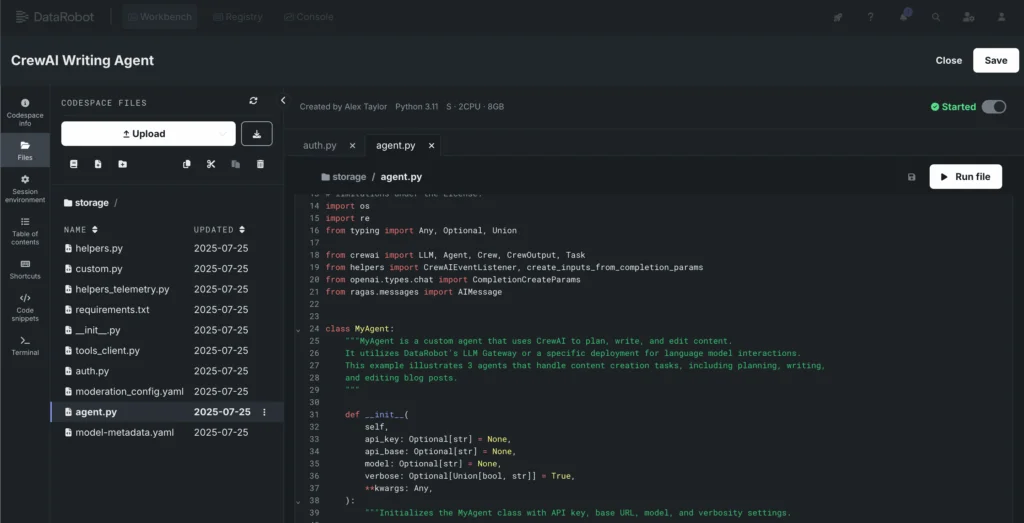Click the Save button

pyautogui.click(x=995, y=60)
